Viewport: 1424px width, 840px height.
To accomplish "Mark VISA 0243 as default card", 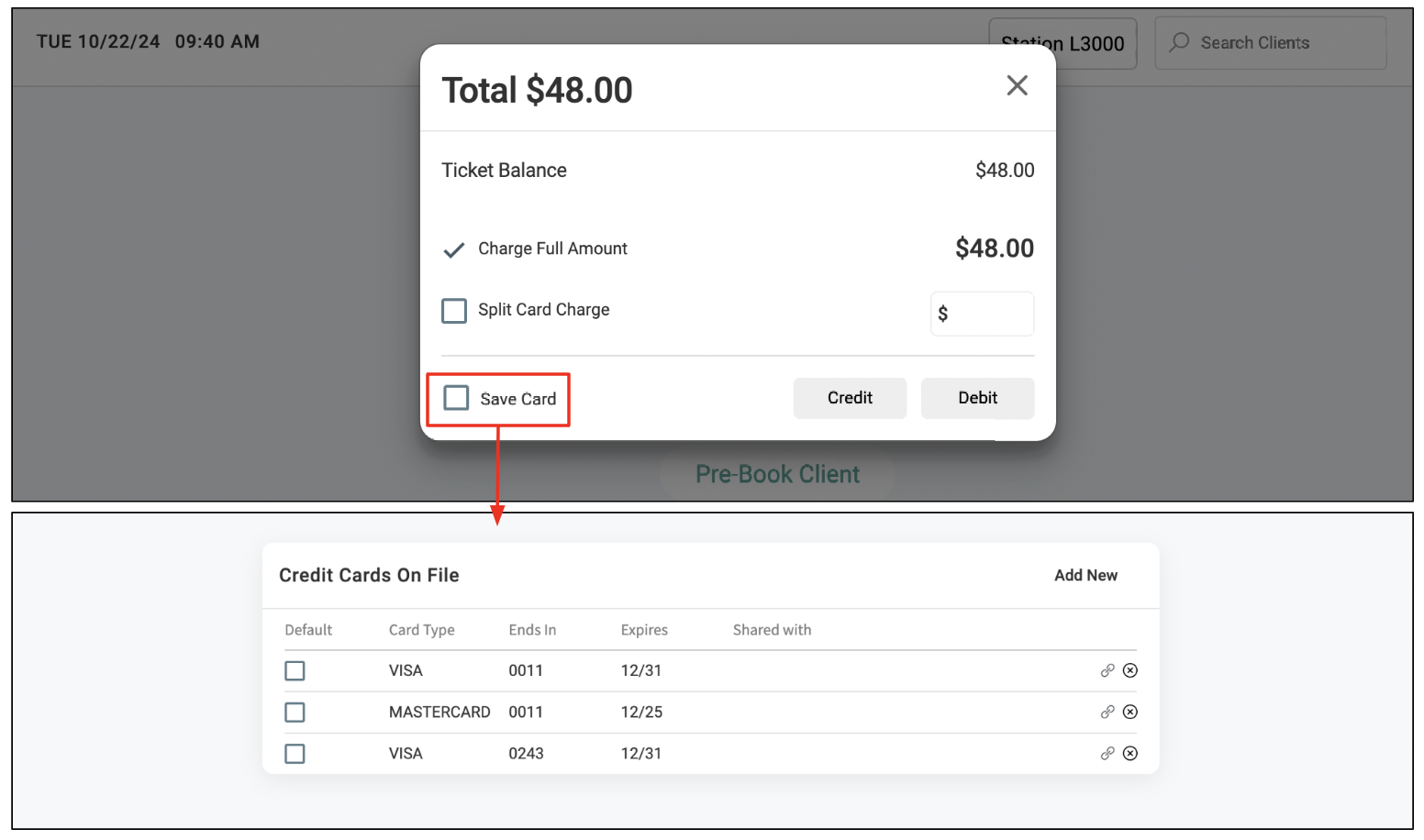I will 295,753.
